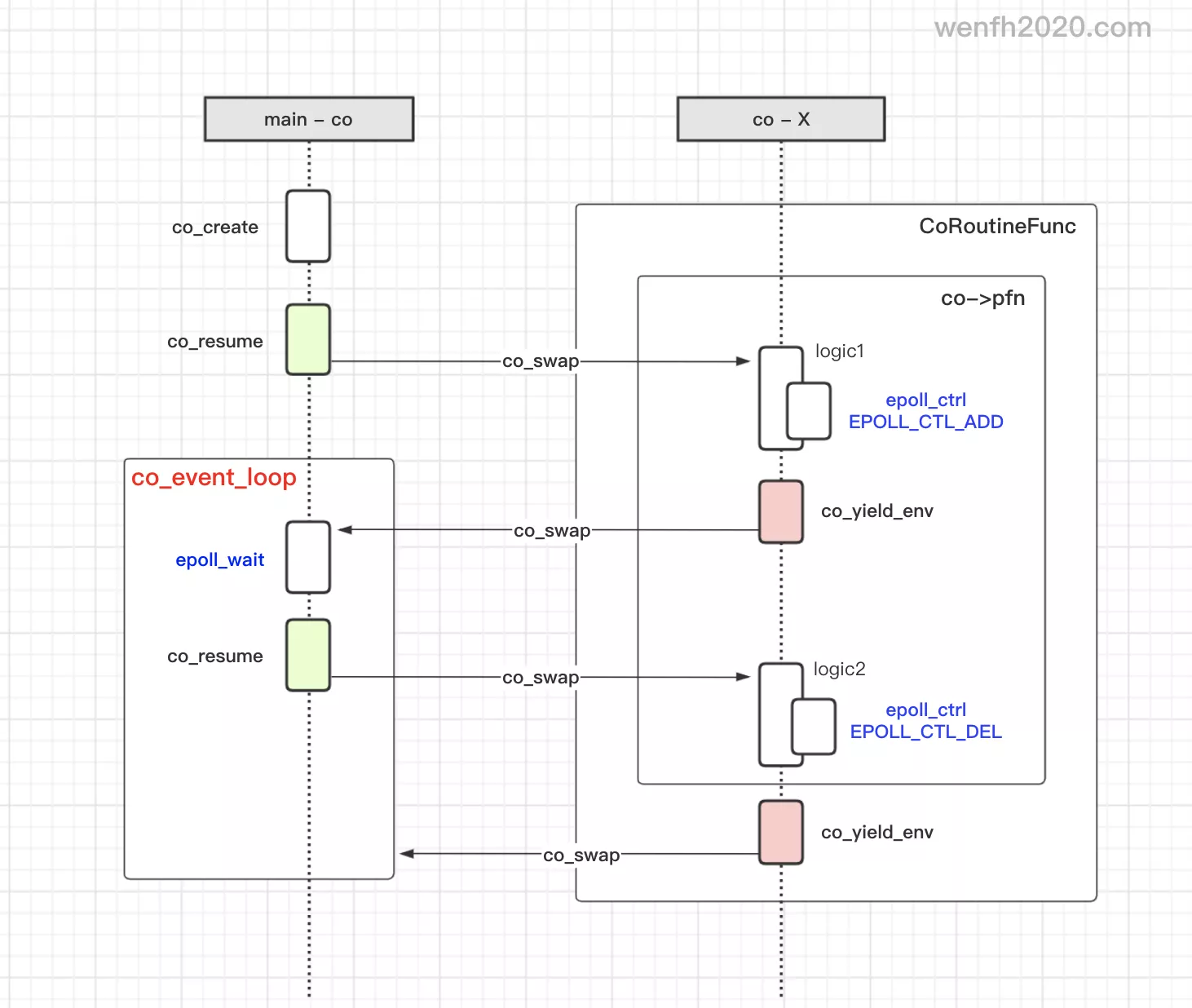The width and height of the screenshot is (1192, 1008).
Task: Select the white box next to epoll_wait
Action: pyautogui.click(x=308, y=557)
